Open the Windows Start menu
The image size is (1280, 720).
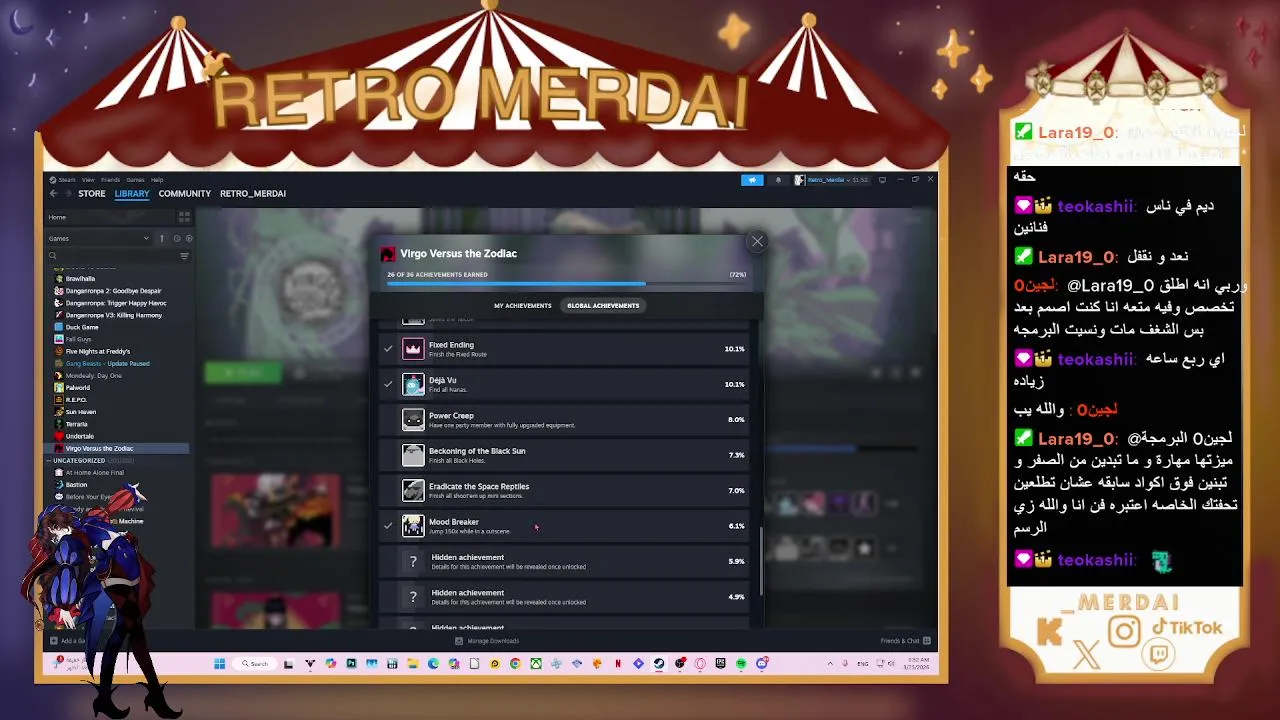[x=219, y=664]
